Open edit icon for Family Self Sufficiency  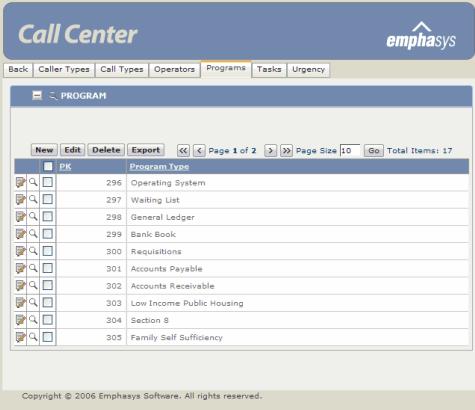[20, 337]
